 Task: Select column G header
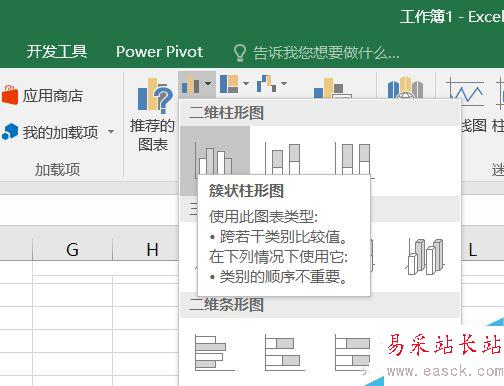(72, 249)
